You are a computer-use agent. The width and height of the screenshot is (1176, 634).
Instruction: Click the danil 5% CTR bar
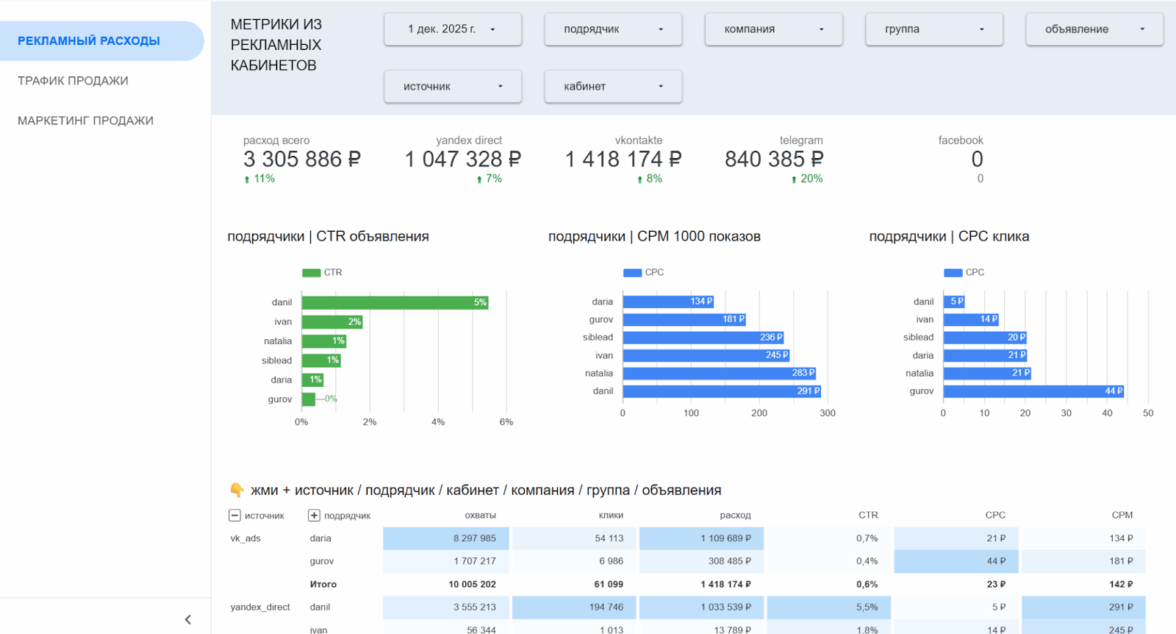(394, 302)
